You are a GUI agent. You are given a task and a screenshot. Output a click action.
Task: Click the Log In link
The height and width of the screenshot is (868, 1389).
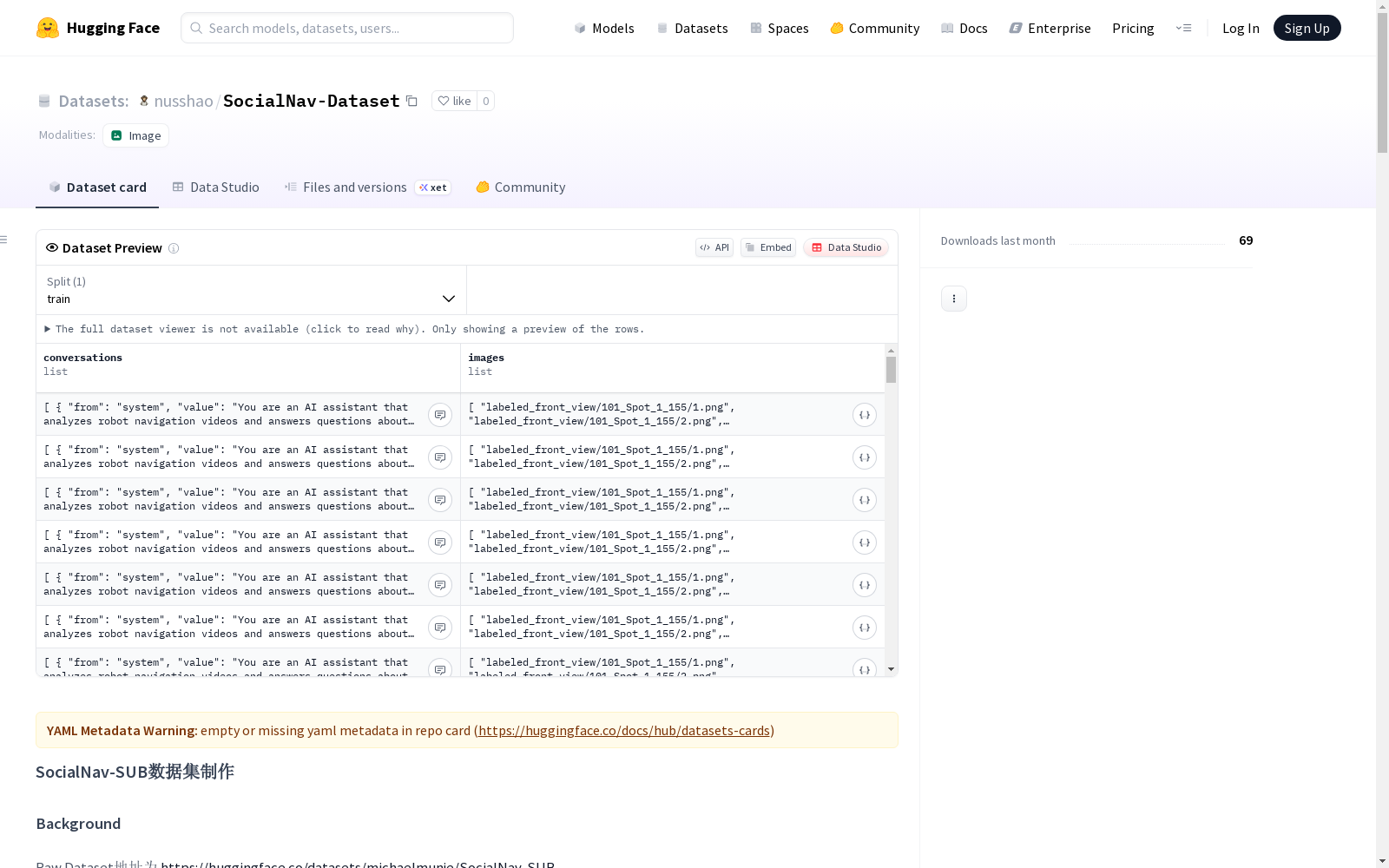coord(1241,28)
